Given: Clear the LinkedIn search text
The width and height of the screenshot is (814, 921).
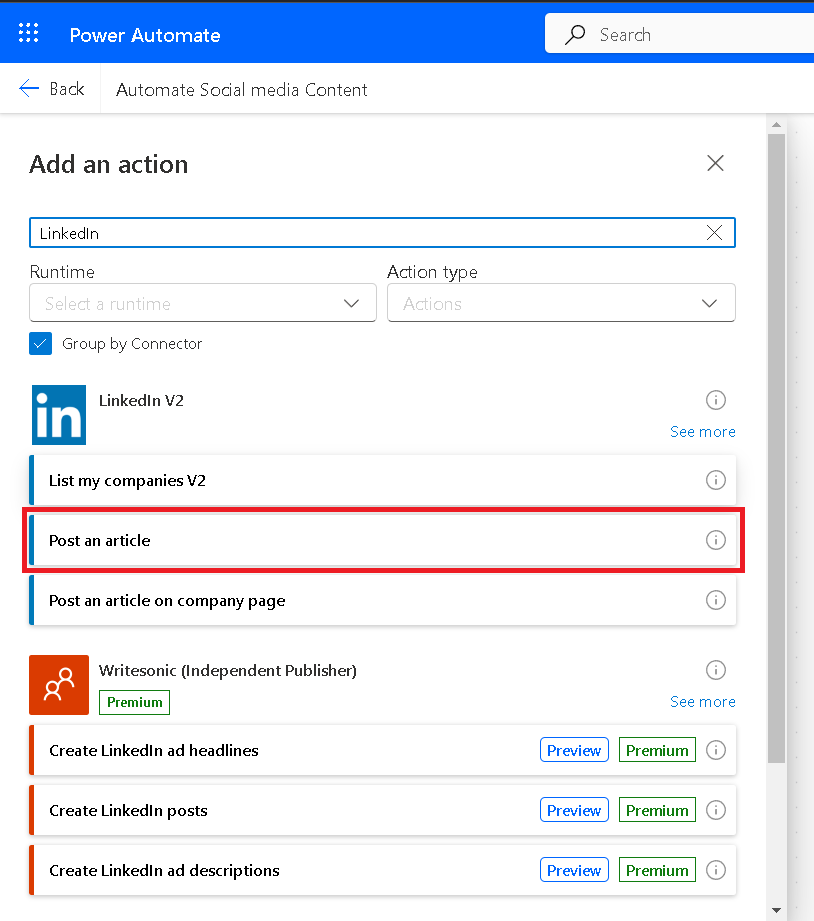Looking at the screenshot, I should click(714, 233).
